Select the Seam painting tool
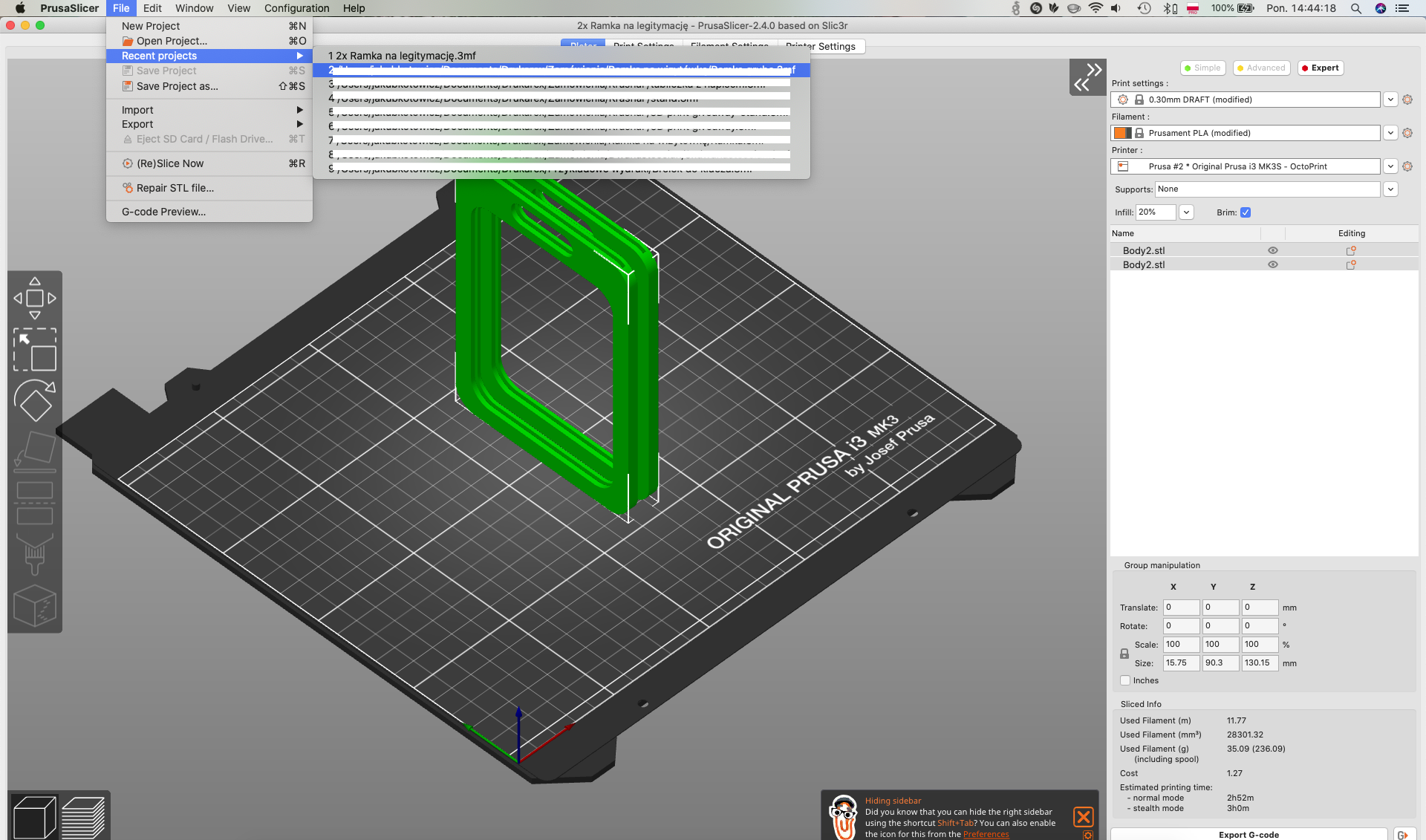Viewport: 1426px width, 840px height. click(x=35, y=606)
